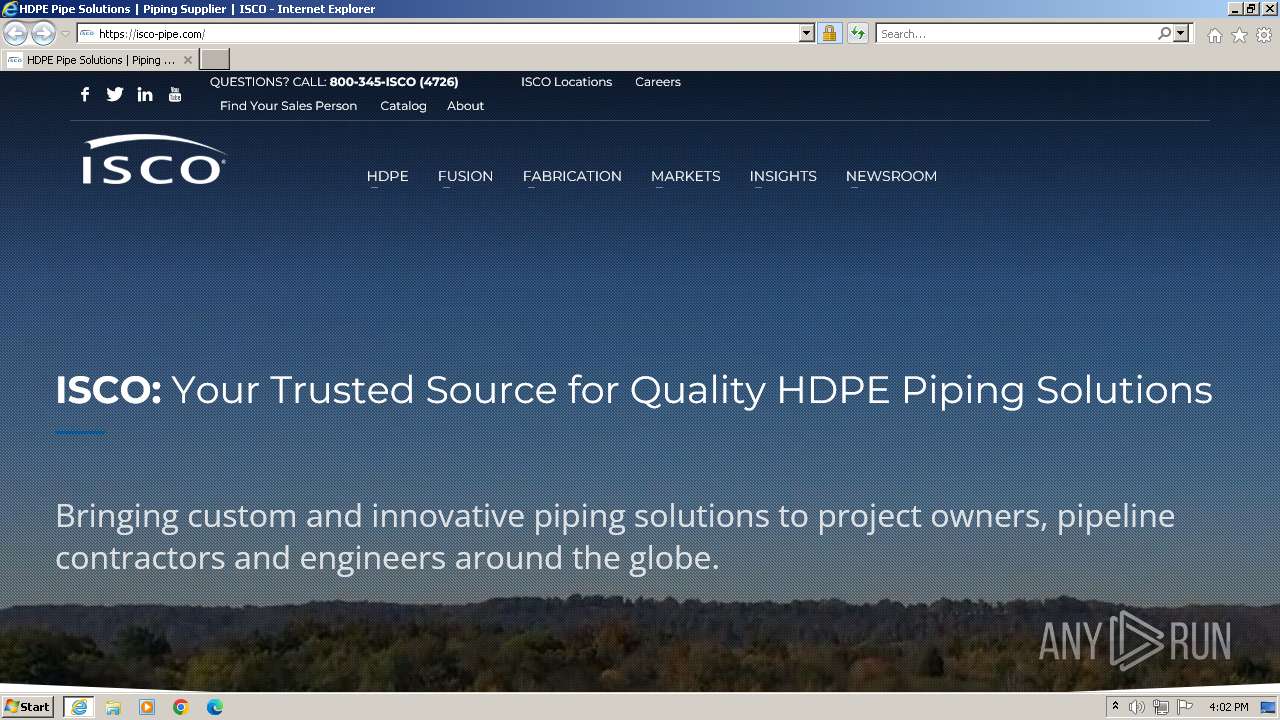
Task: Open the browser Home page
Action: tap(1214, 35)
